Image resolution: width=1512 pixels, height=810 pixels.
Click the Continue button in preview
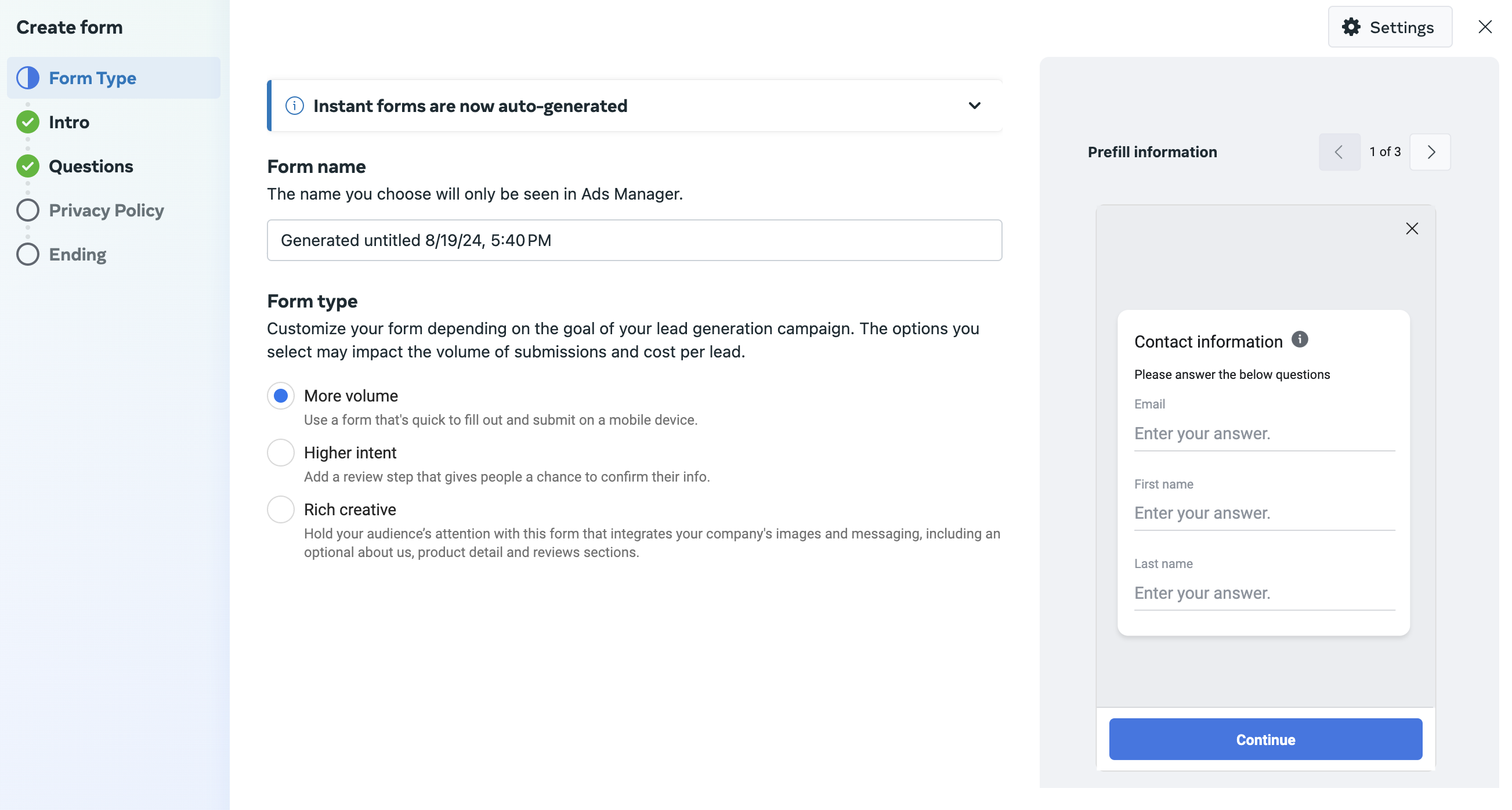coord(1265,739)
